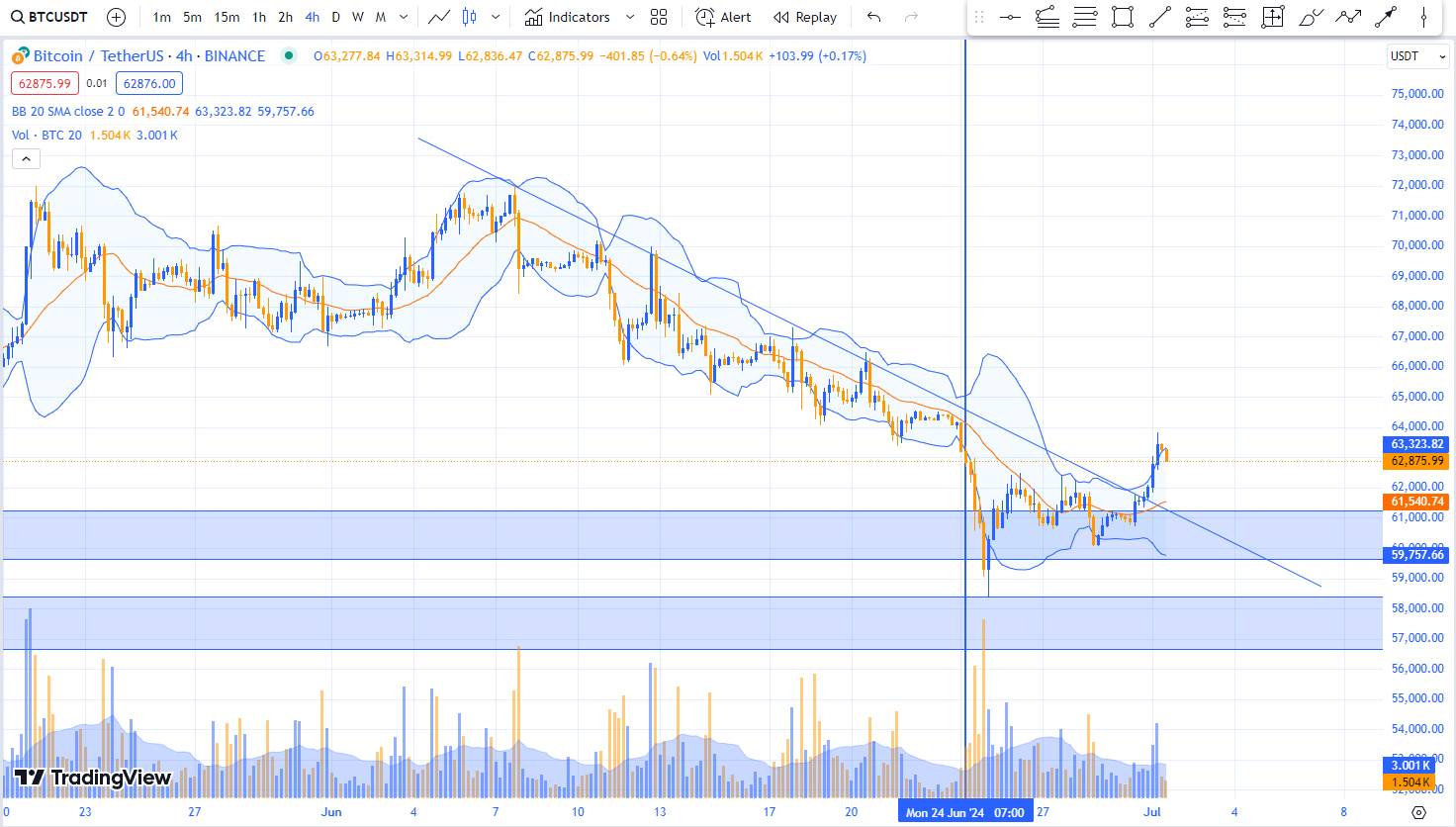Click the 3.001K volume axis label

tap(1410, 766)
